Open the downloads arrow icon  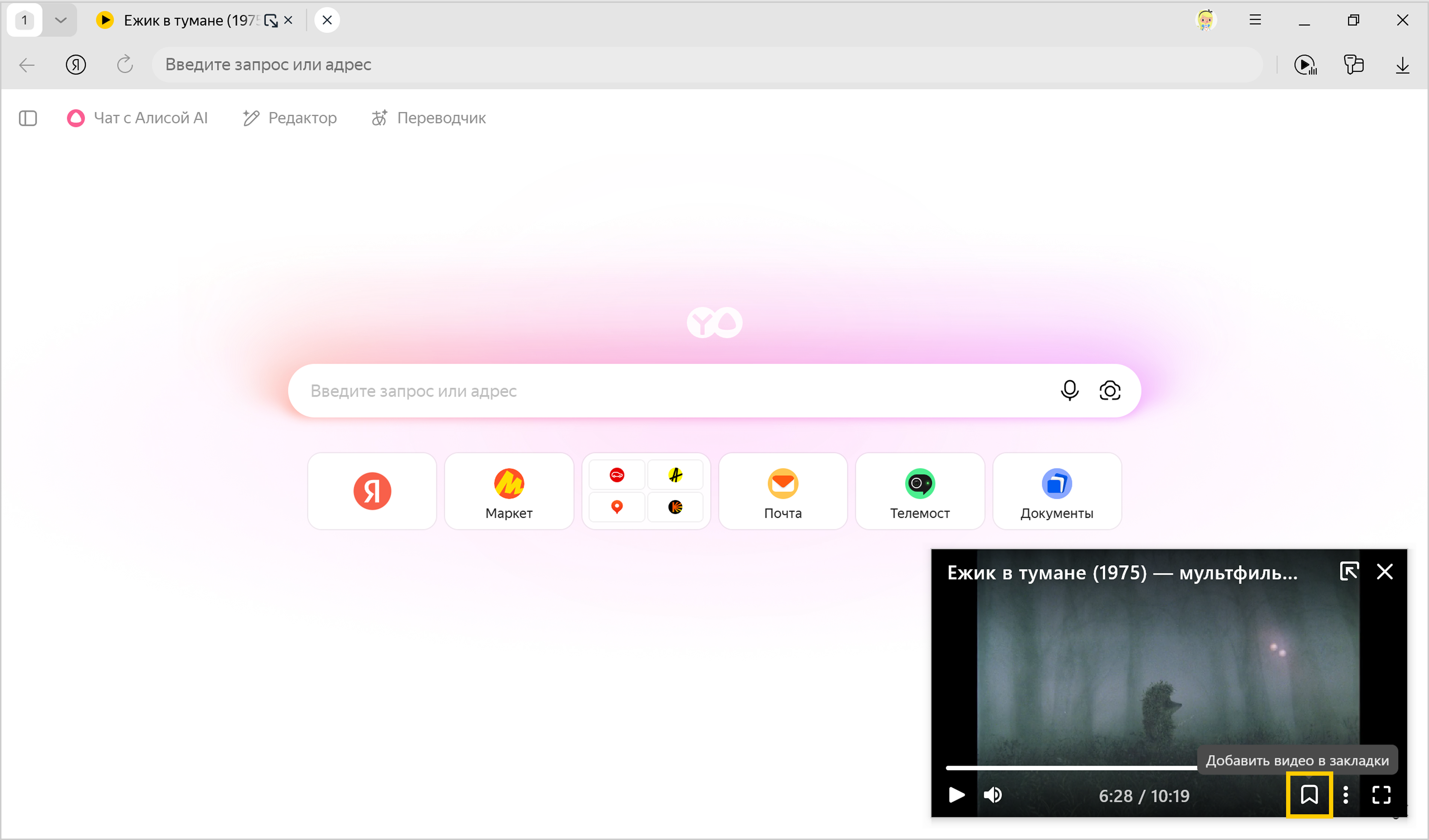pos(1402,65)
